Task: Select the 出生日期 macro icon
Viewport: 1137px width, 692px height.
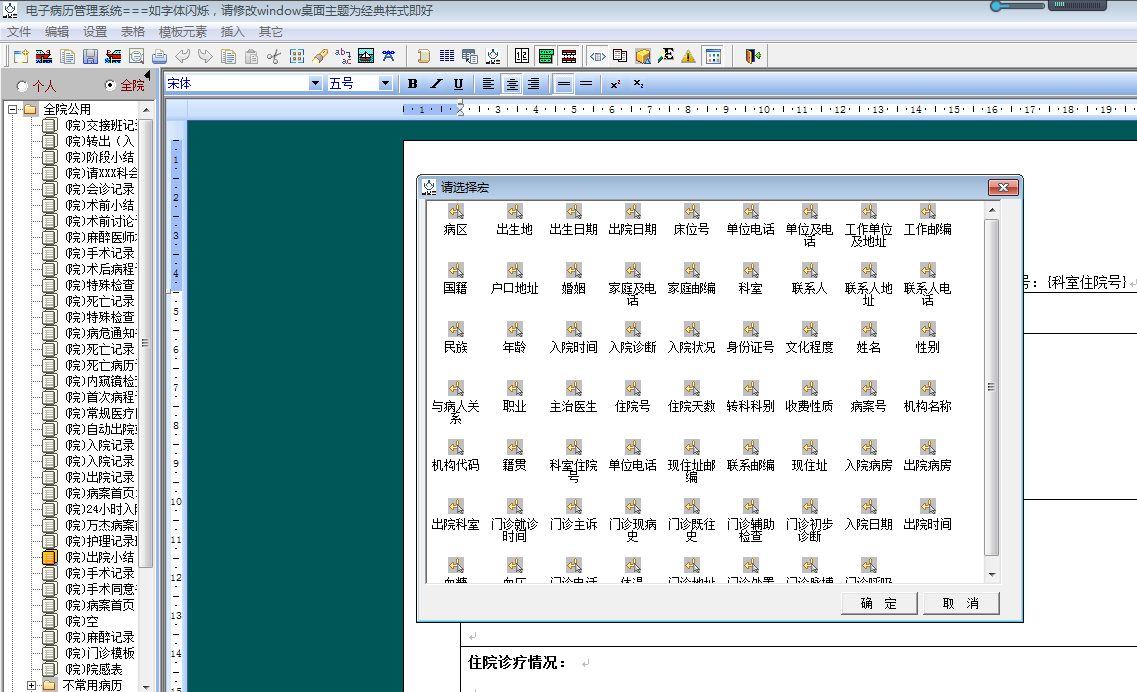Action: [573, 212]
